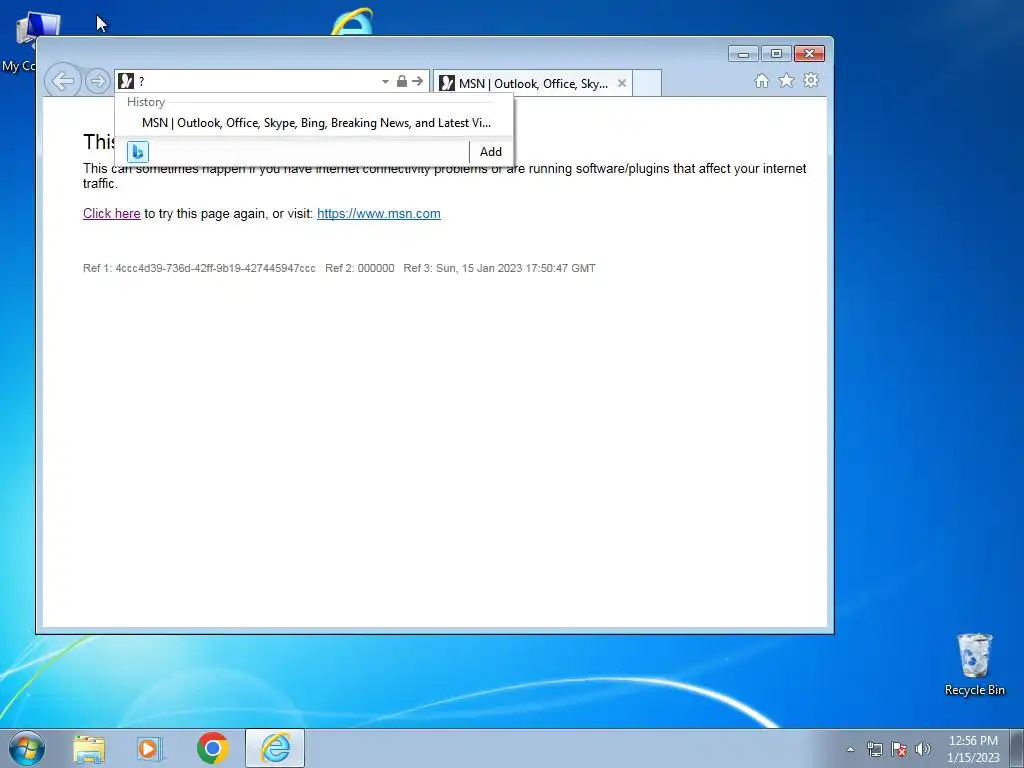Show hidden tray icons arrow
The height and width of the screenshot is (768, 1024).
click(850, 749)
